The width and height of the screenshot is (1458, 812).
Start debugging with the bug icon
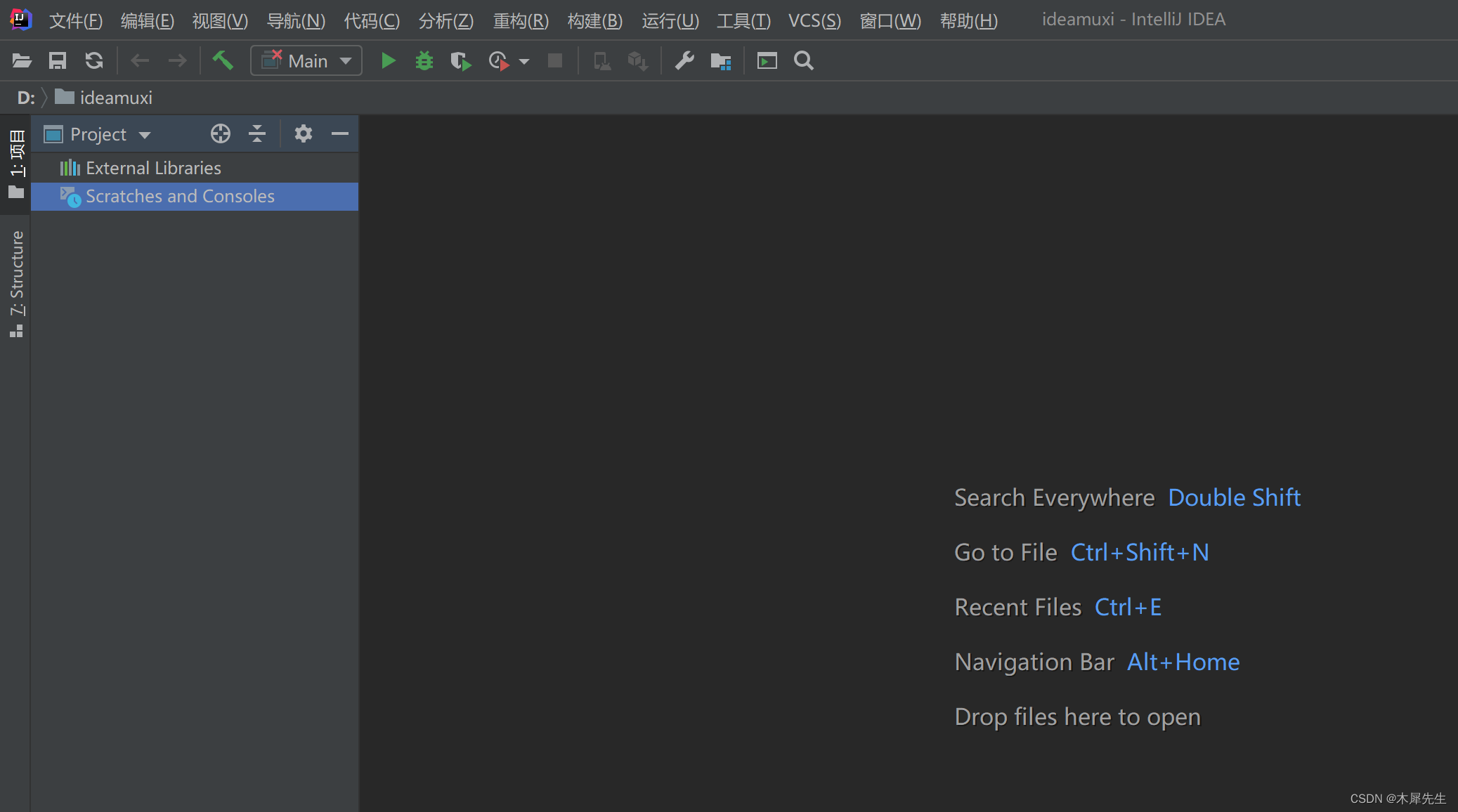tap(424, 61)
